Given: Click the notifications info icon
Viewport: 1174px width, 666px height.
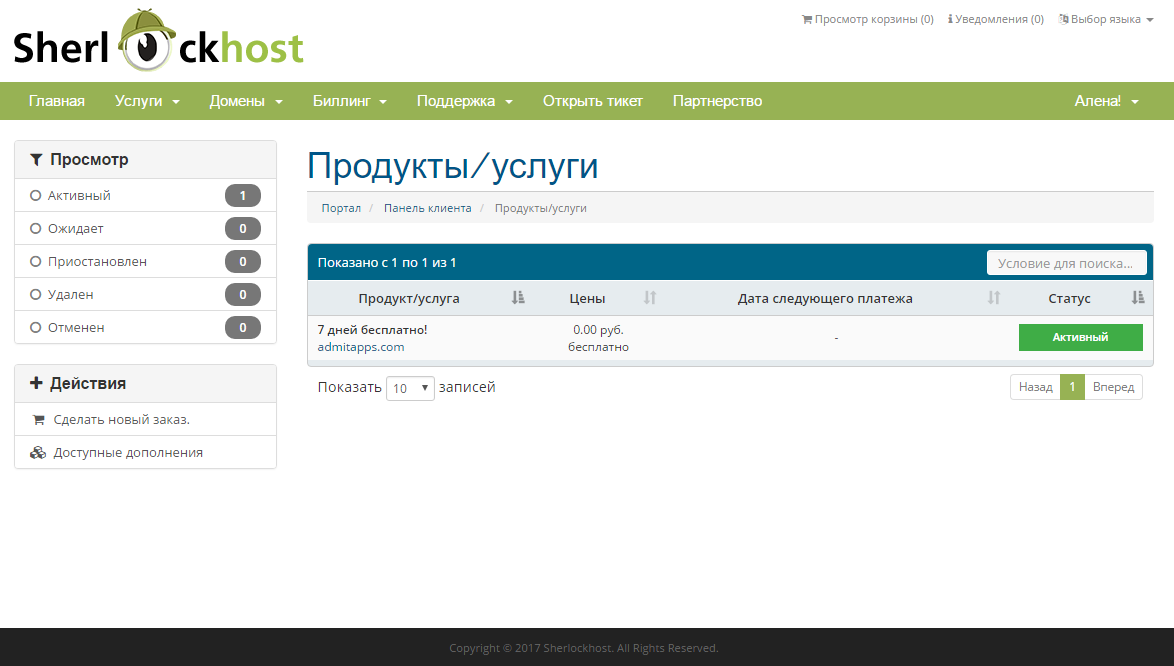Looking at the screenshot, I should point(950,19).
